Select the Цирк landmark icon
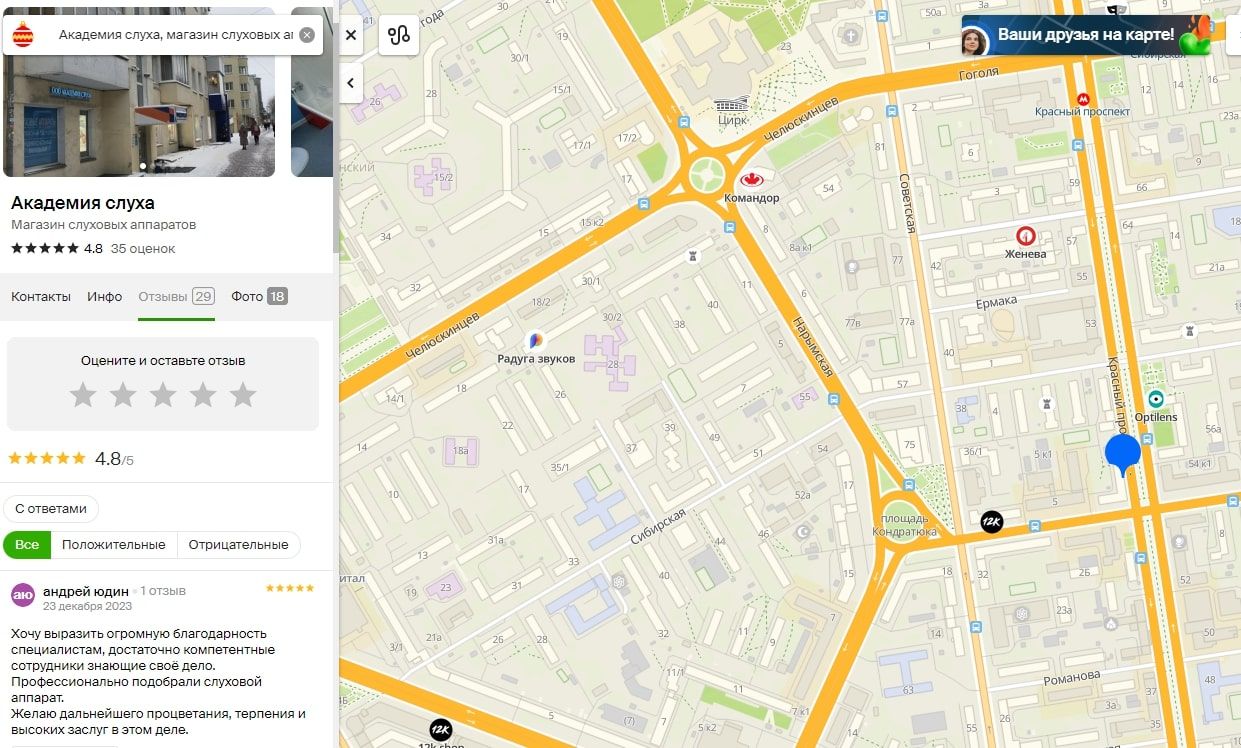1241x748 pixels. [732, 104]
